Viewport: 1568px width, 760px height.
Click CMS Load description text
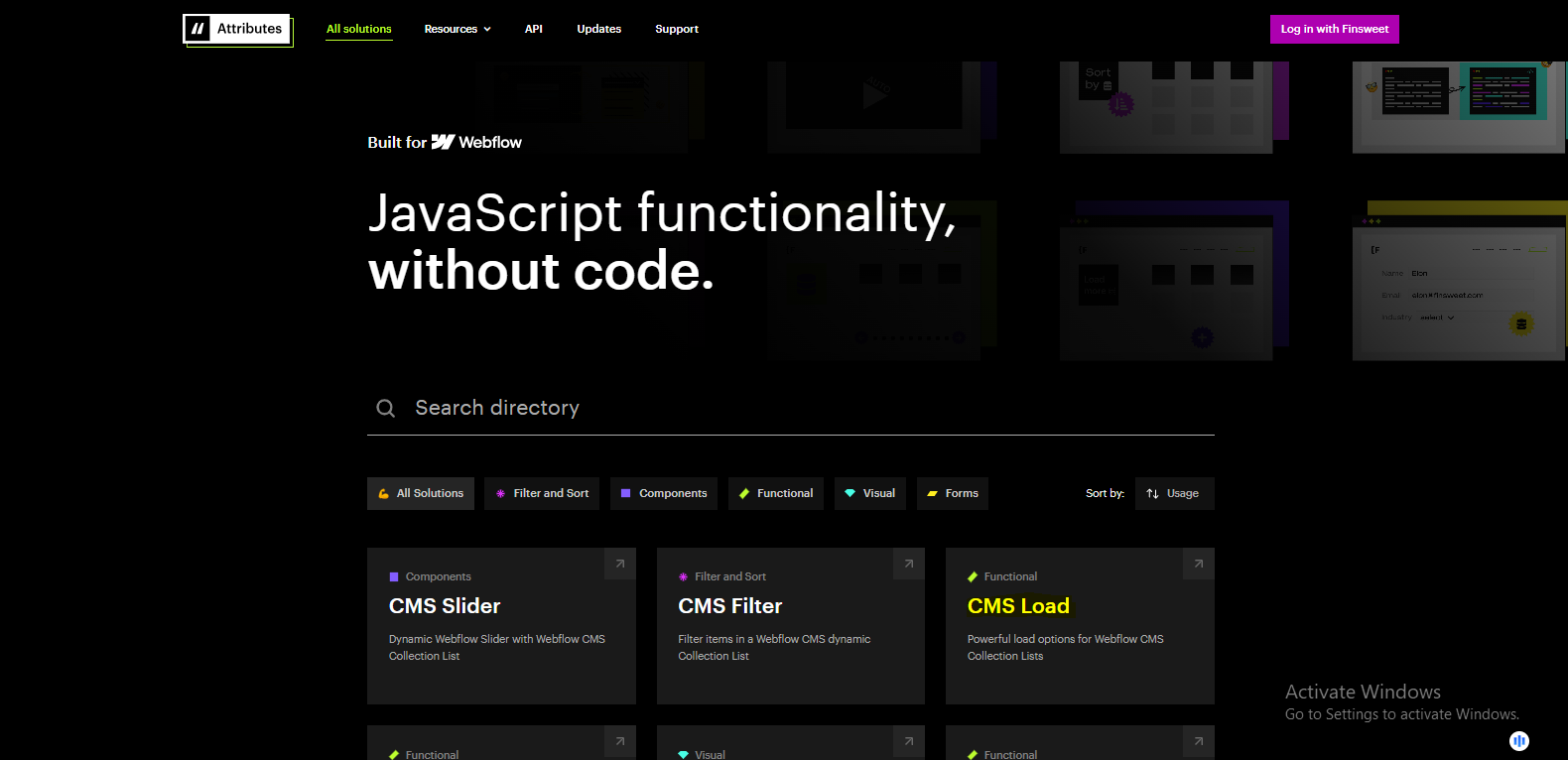[1066, 648]
